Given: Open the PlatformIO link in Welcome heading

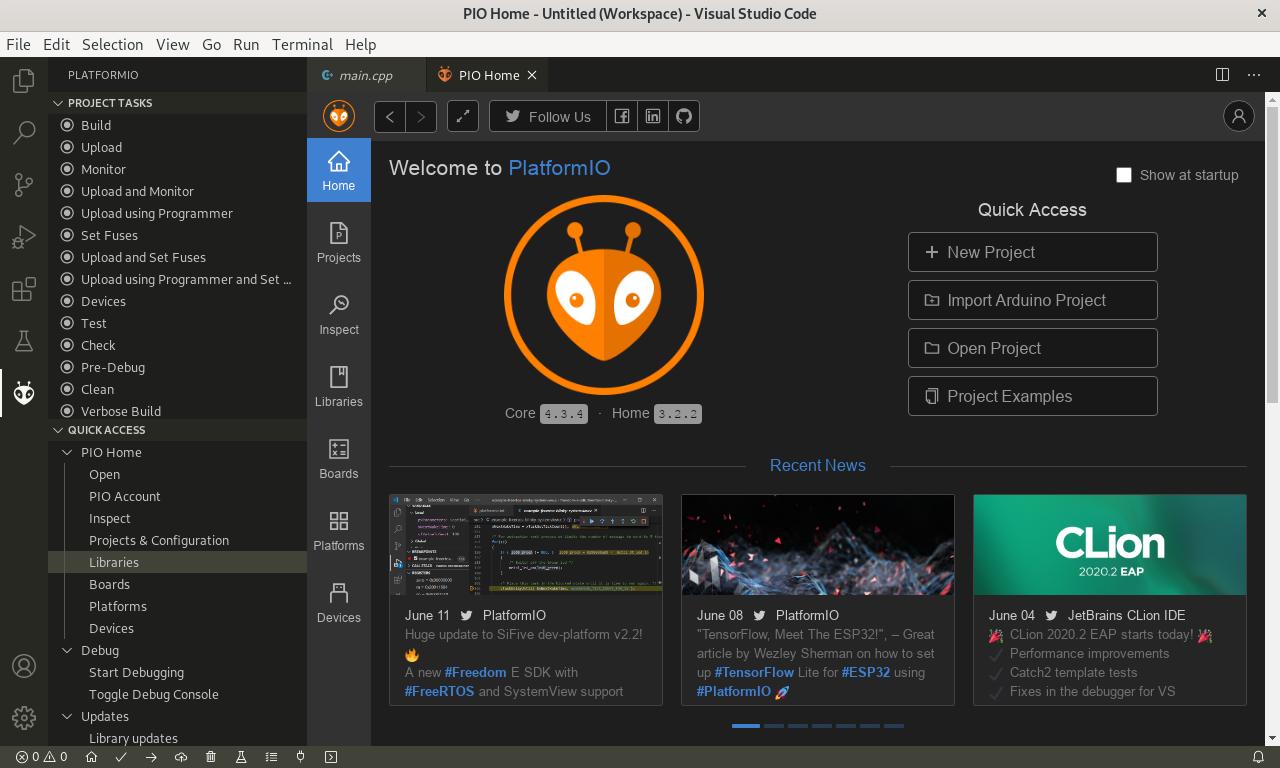Looking at the screenshot, I should (x=559, y=168).
